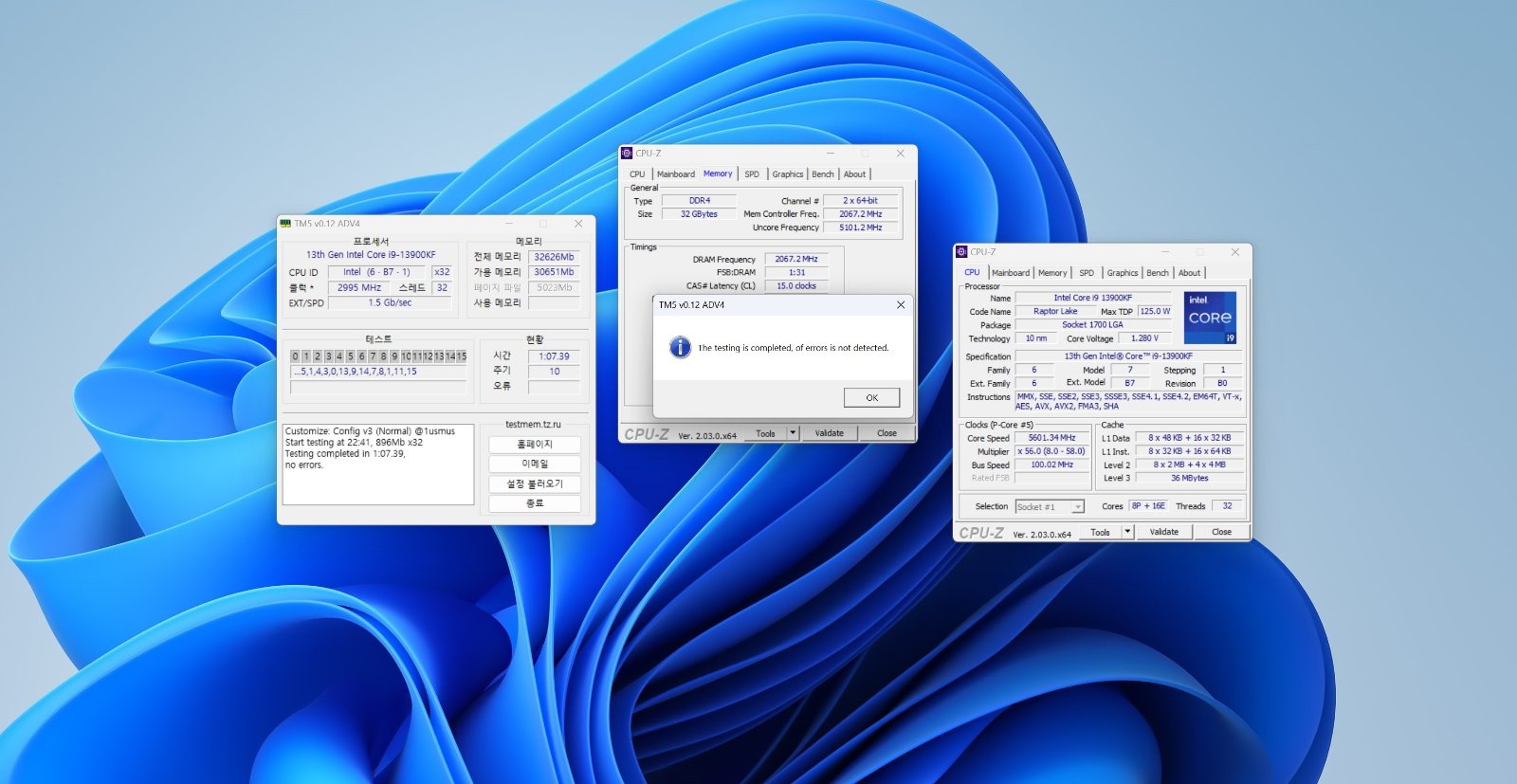Viewport: 1517px width, 784px height.
Task: Open Memory tab in right CPU-Z window
Action: 1052,273
